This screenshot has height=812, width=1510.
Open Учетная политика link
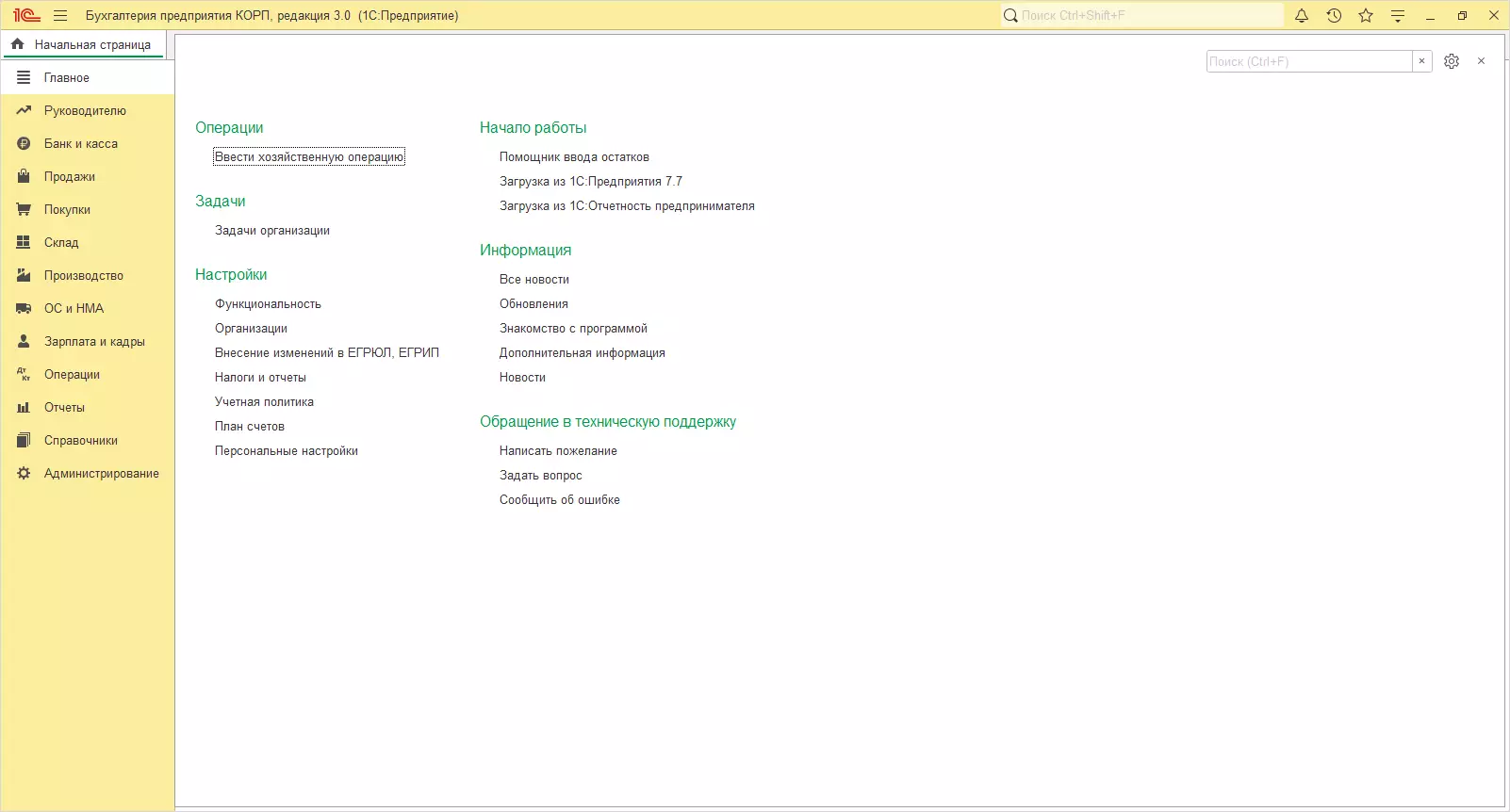(x=264, y=401)
